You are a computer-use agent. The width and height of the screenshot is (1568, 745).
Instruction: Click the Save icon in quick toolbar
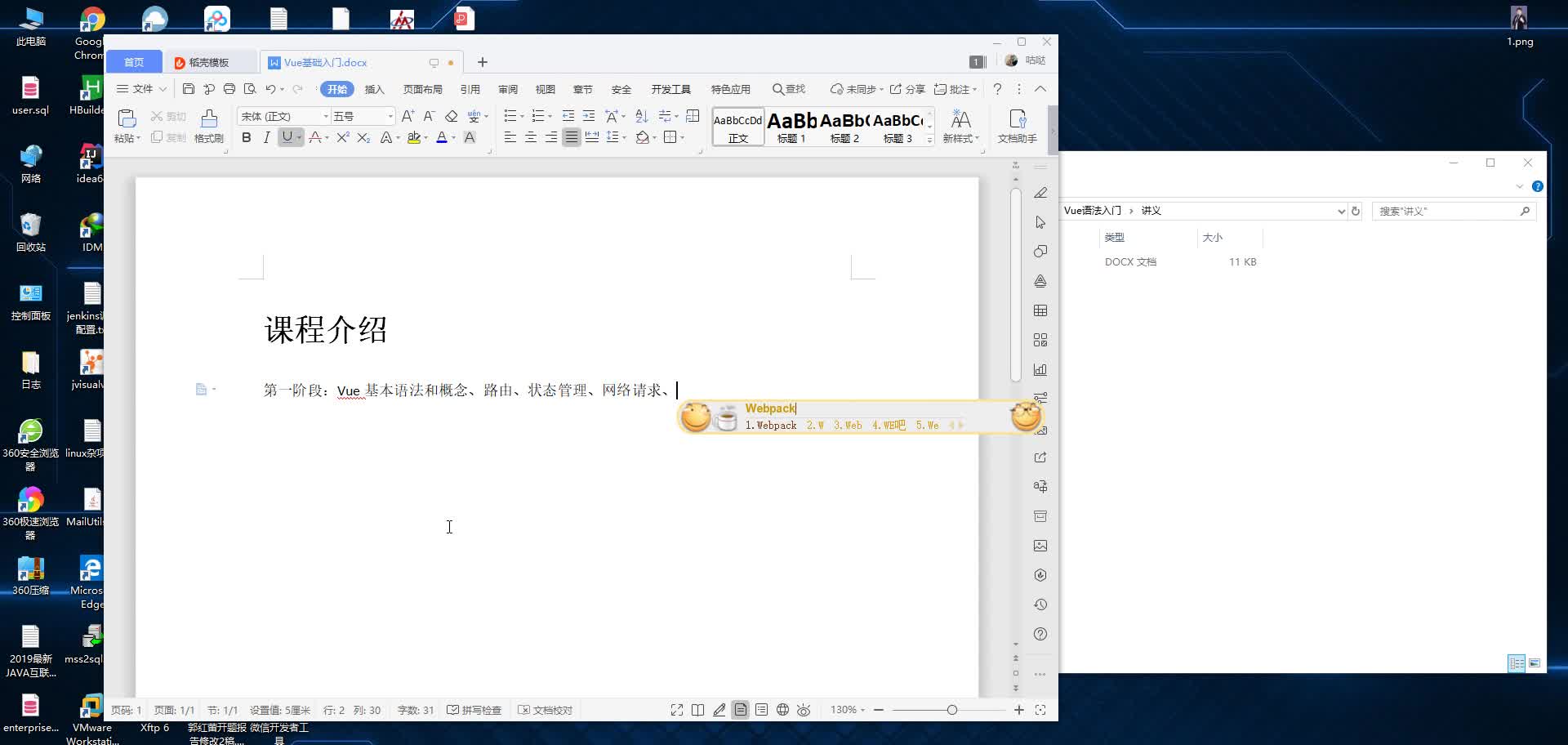(x=189, y=89)
